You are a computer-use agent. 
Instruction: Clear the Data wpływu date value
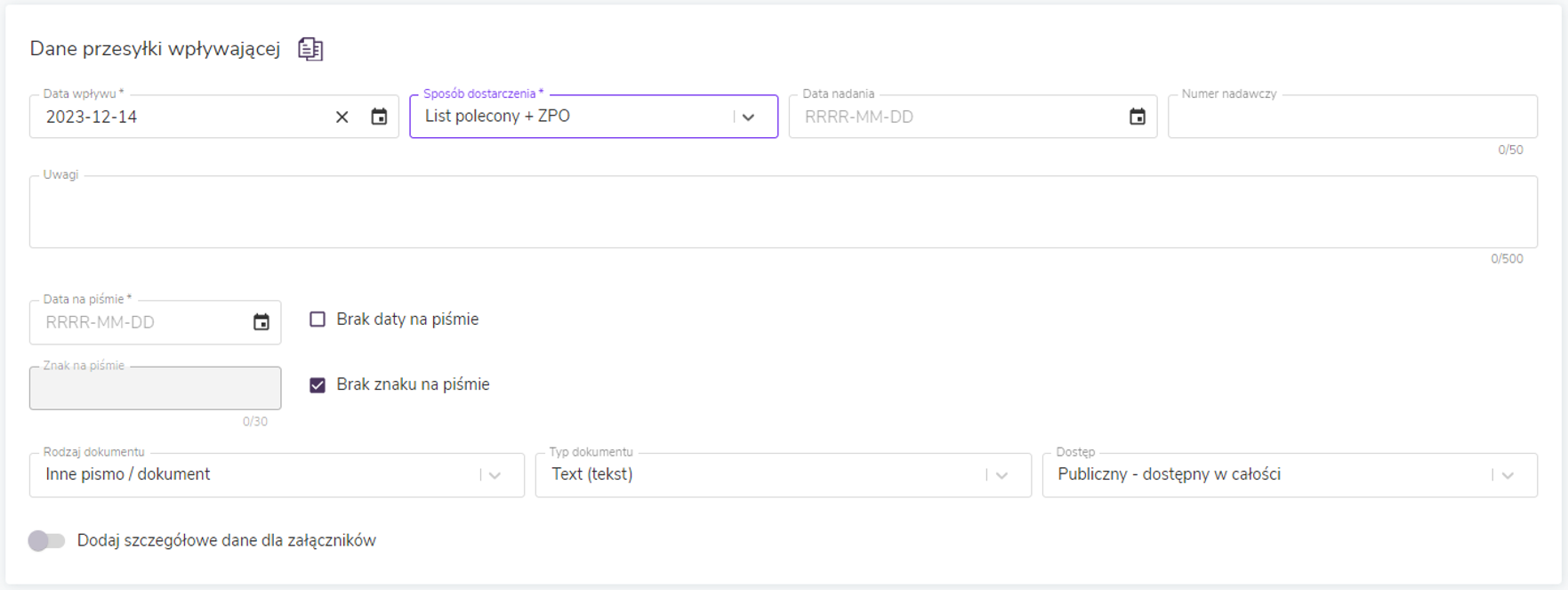(x=342, y=117)
